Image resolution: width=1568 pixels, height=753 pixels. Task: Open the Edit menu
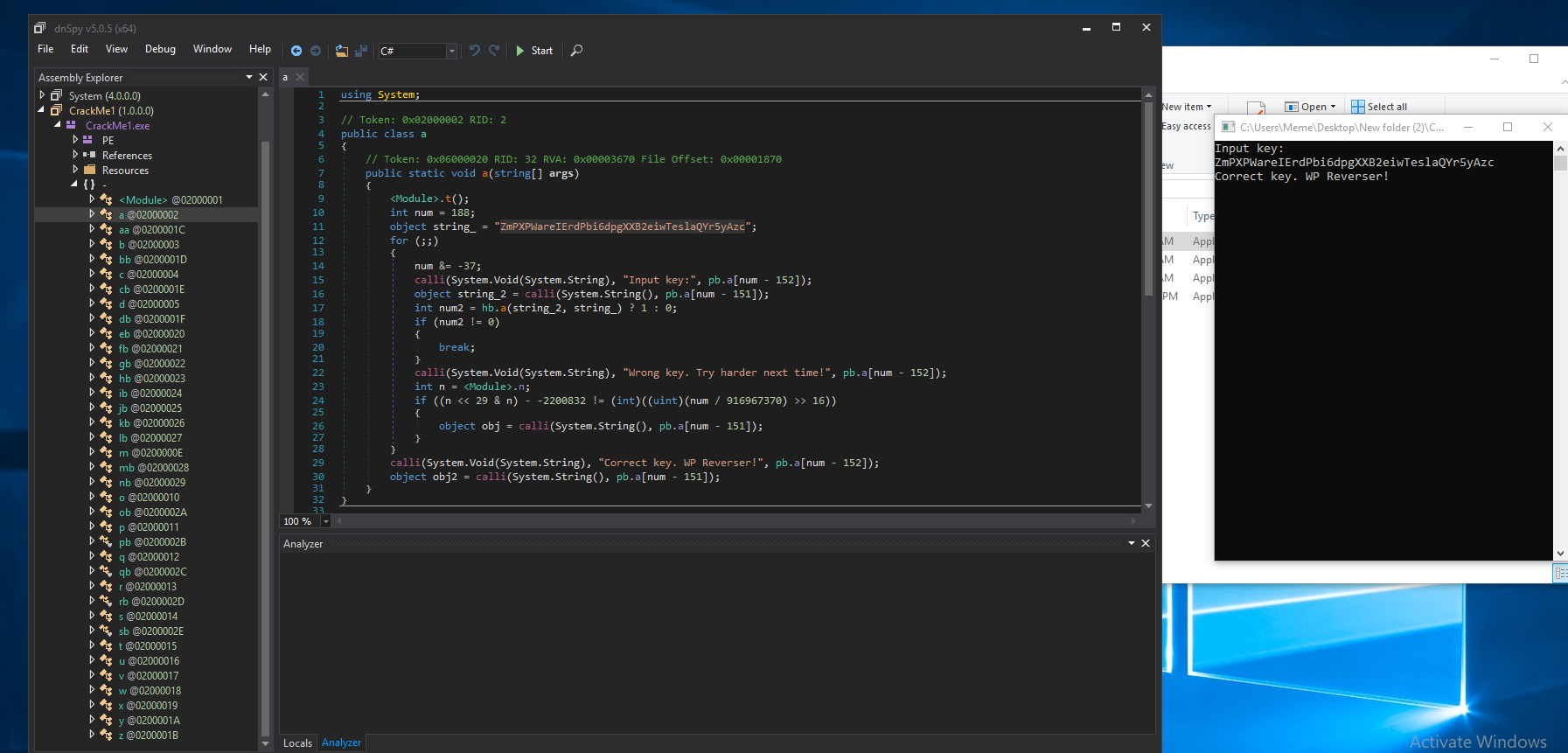pos(80,49)
